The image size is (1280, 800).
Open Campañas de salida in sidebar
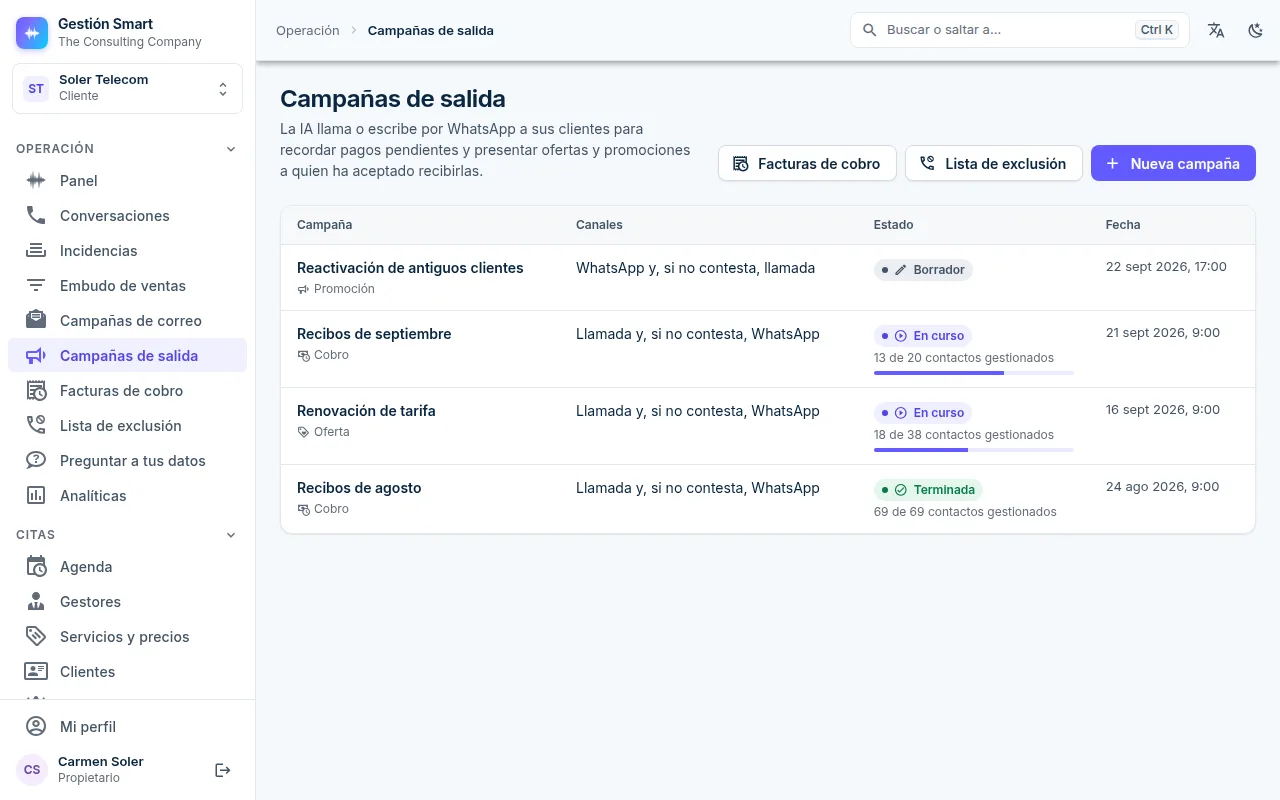click(127, 356)
